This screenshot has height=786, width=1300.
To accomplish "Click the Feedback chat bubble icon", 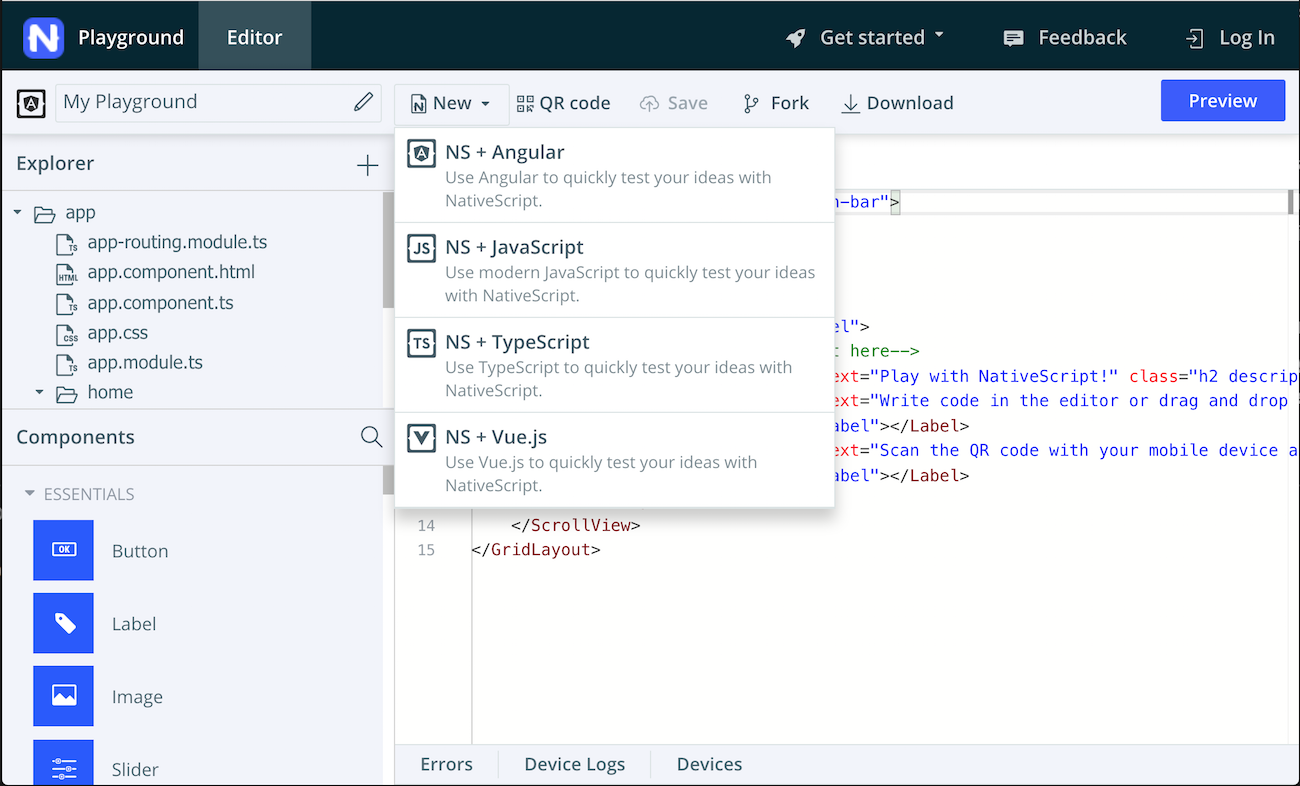I will click(1013, 38).
